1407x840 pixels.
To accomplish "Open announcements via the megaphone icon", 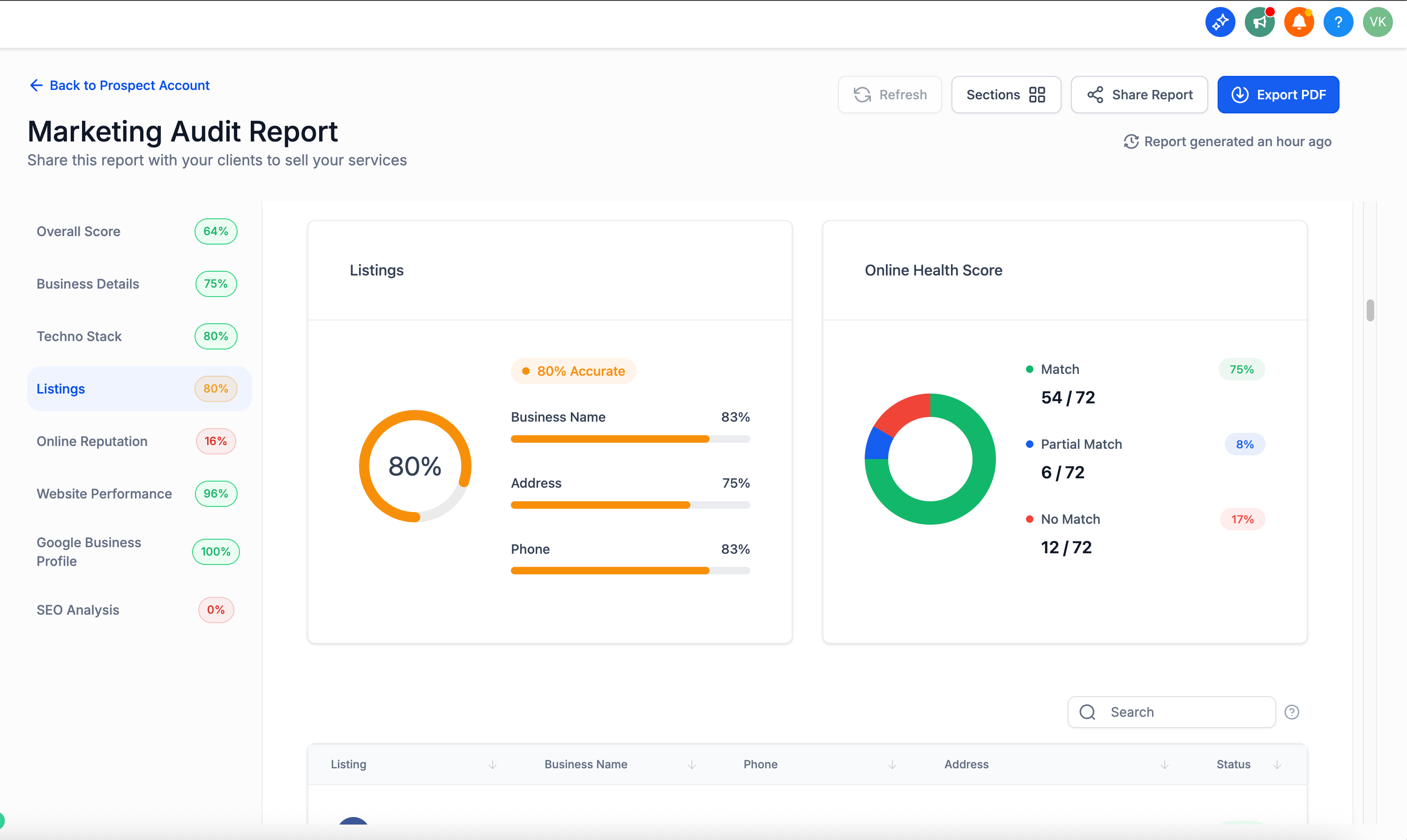I will point(1259,22).
